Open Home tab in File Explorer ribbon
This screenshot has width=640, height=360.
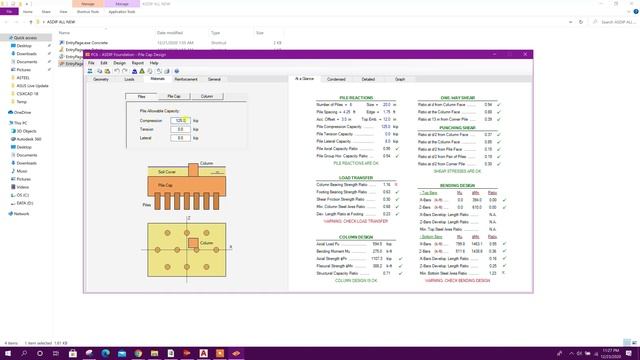(x=28, y=12)
